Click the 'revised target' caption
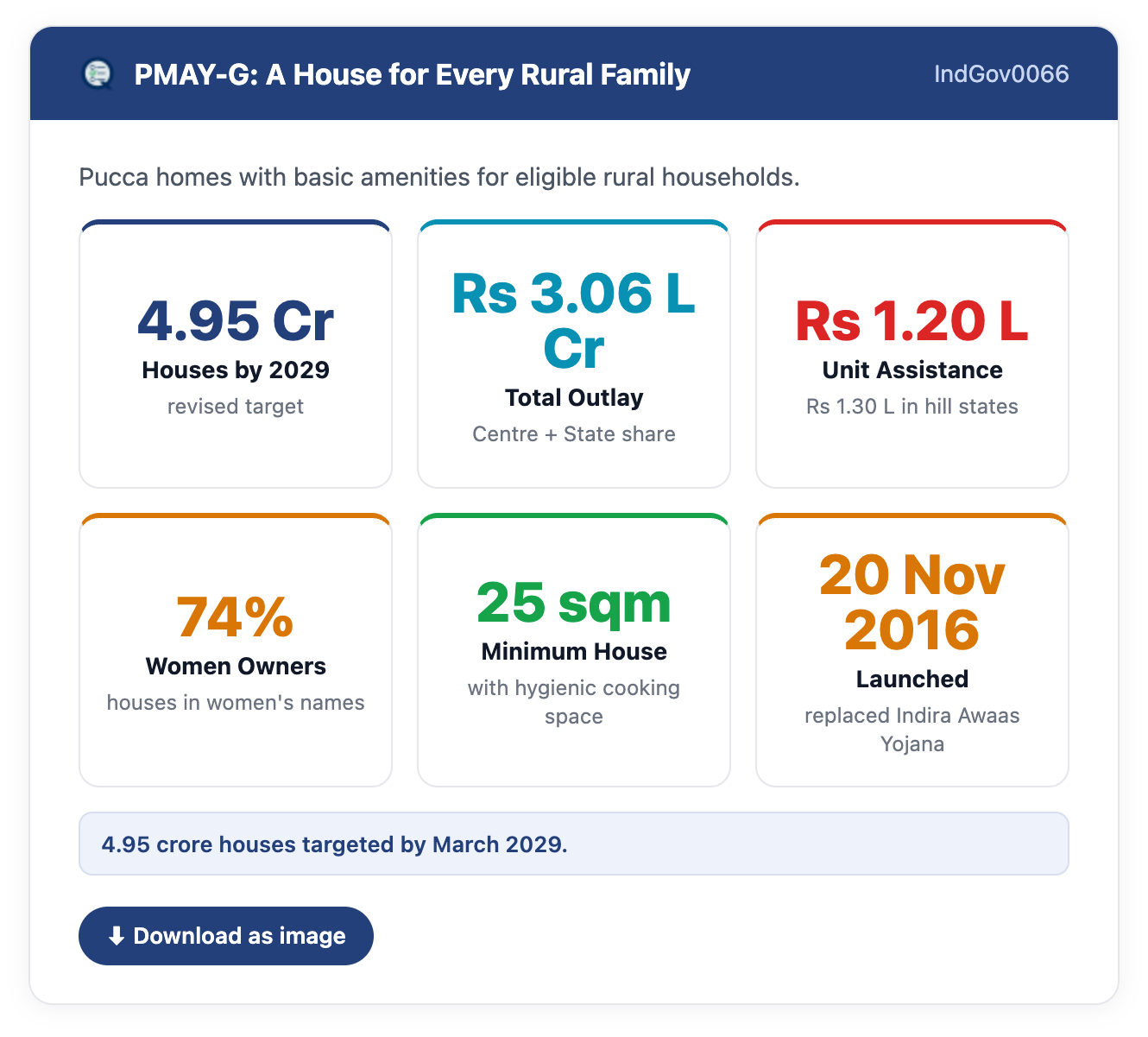 pos(236,407)
